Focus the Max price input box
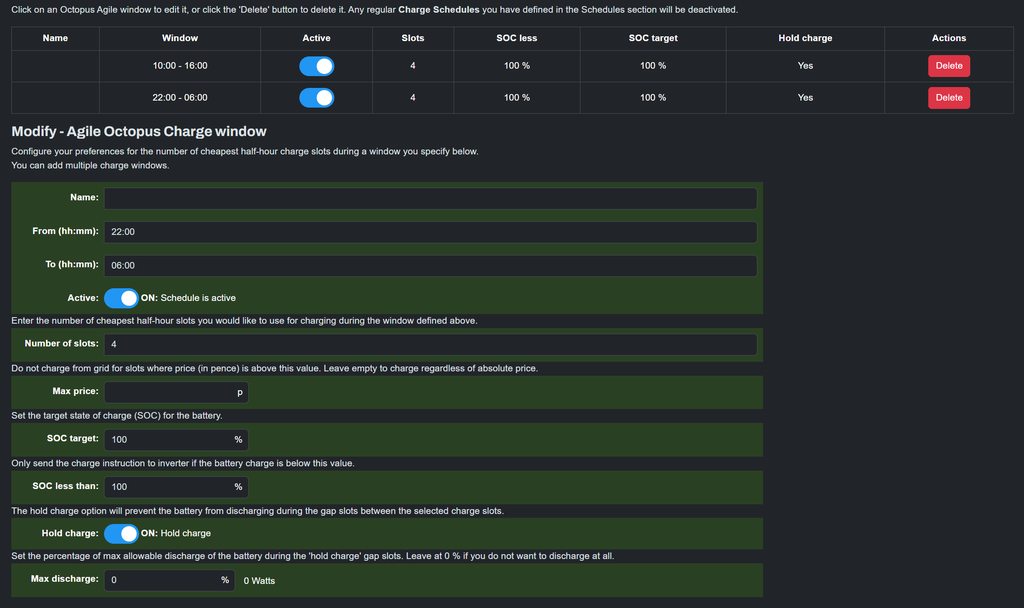The width and height of the screenshot is (1024, 608). [x=168, y=392]
